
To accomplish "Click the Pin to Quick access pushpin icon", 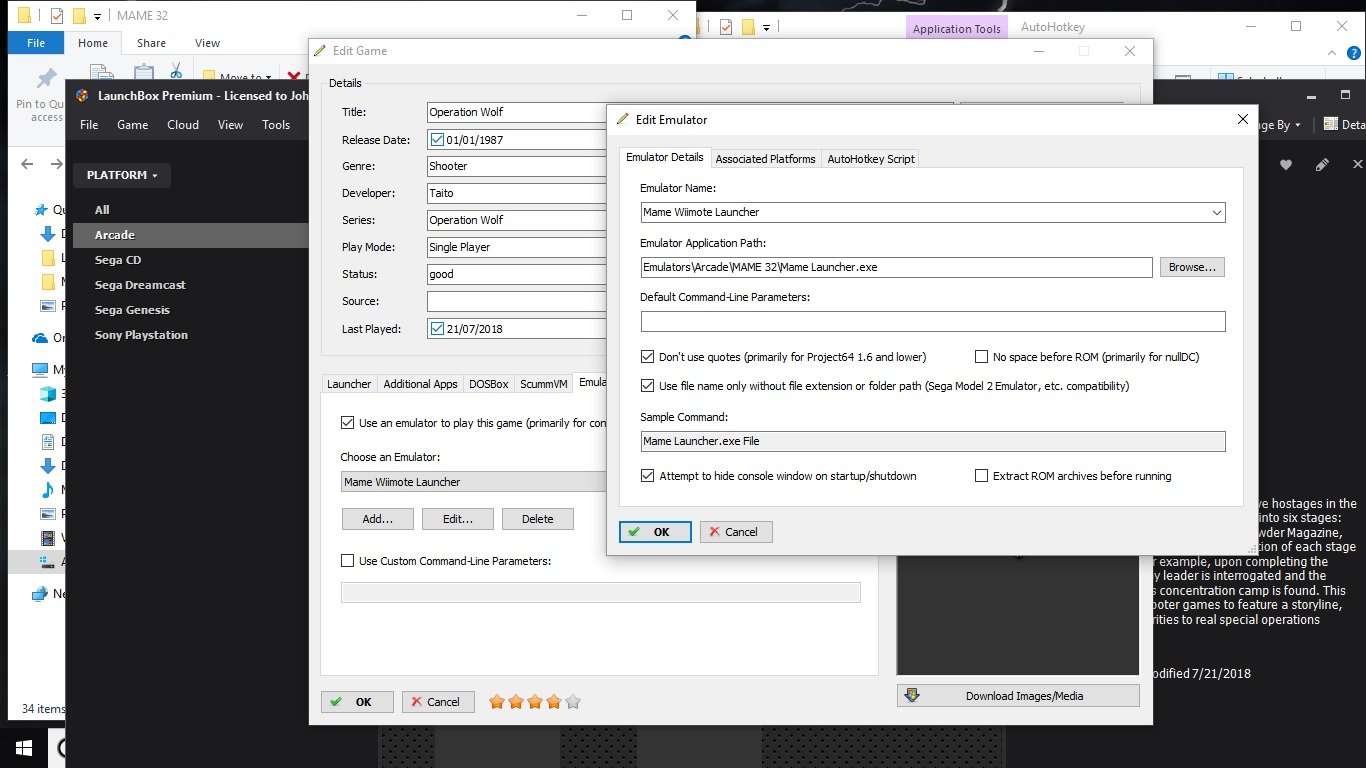I will (46, 79).
